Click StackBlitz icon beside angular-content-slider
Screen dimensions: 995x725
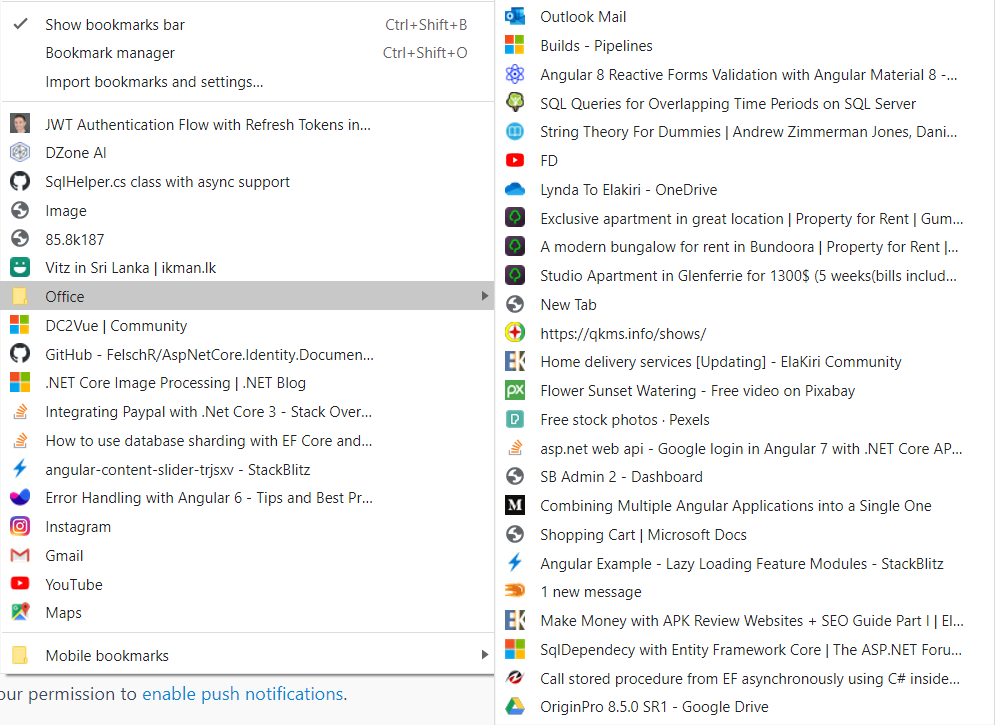pos(20,469)
